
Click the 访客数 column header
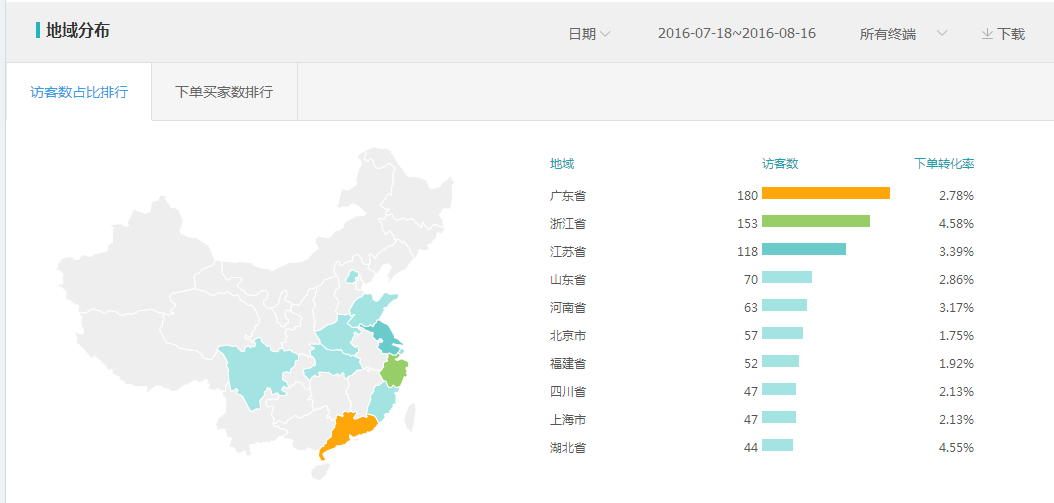point(780,163)
